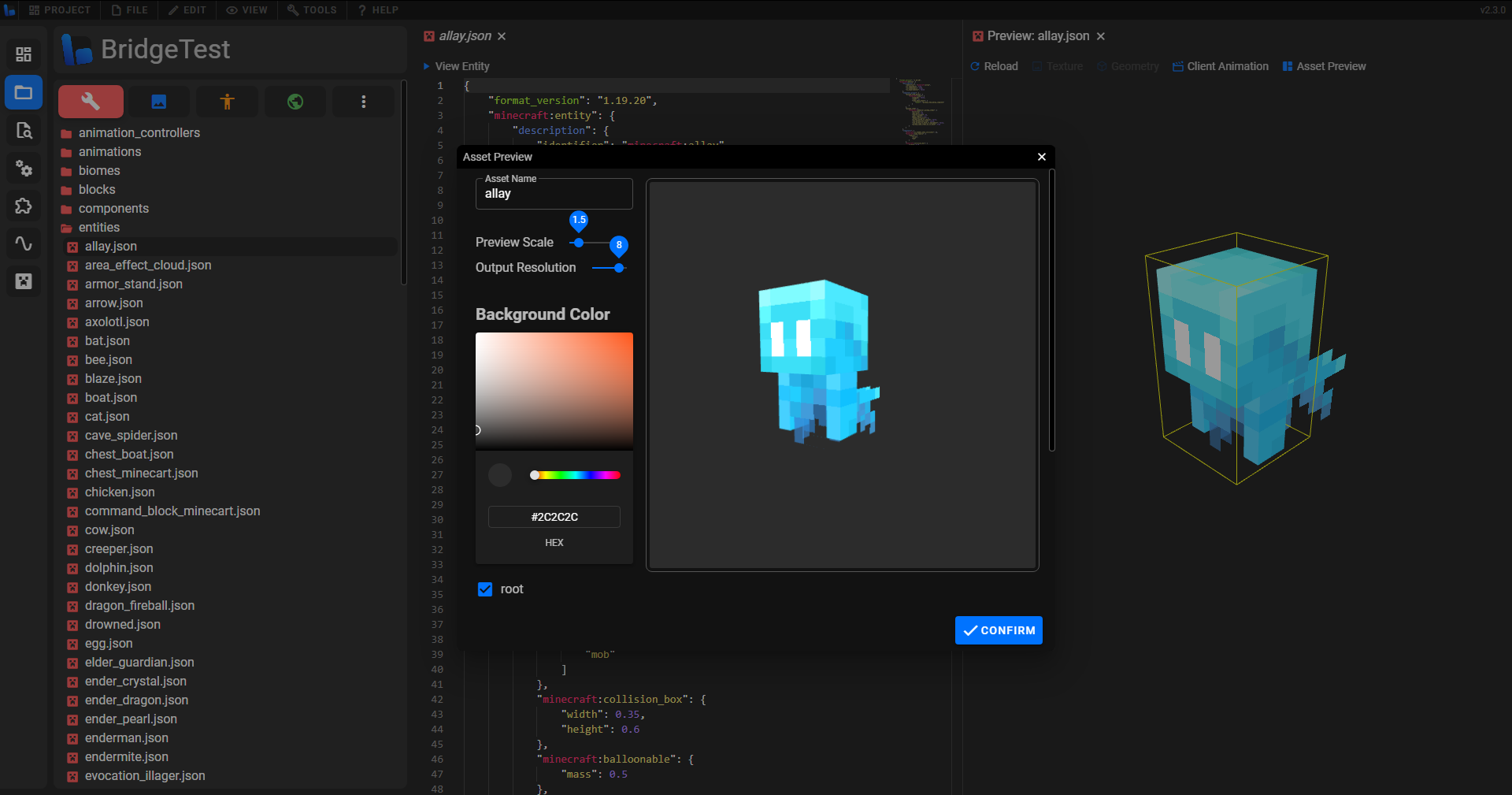Open enderman.json in the file tree
1512x795 pixels.
coord(126,738)
